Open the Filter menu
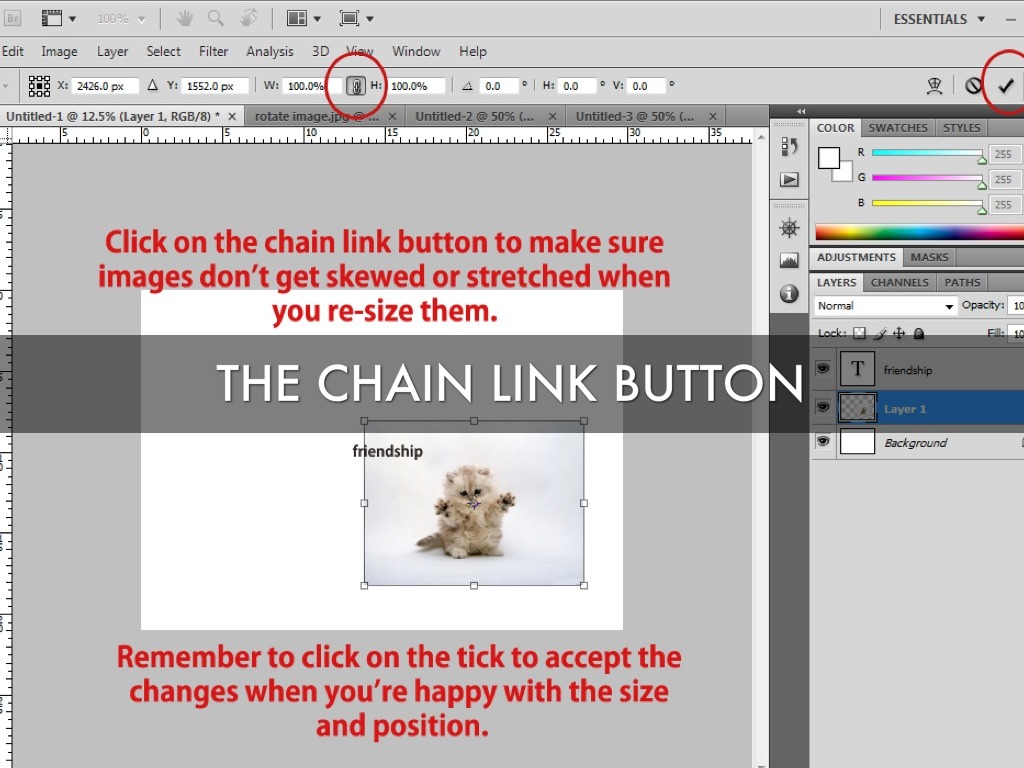The width and height of the screenshot is (1024, 768). tap(213, 51)
